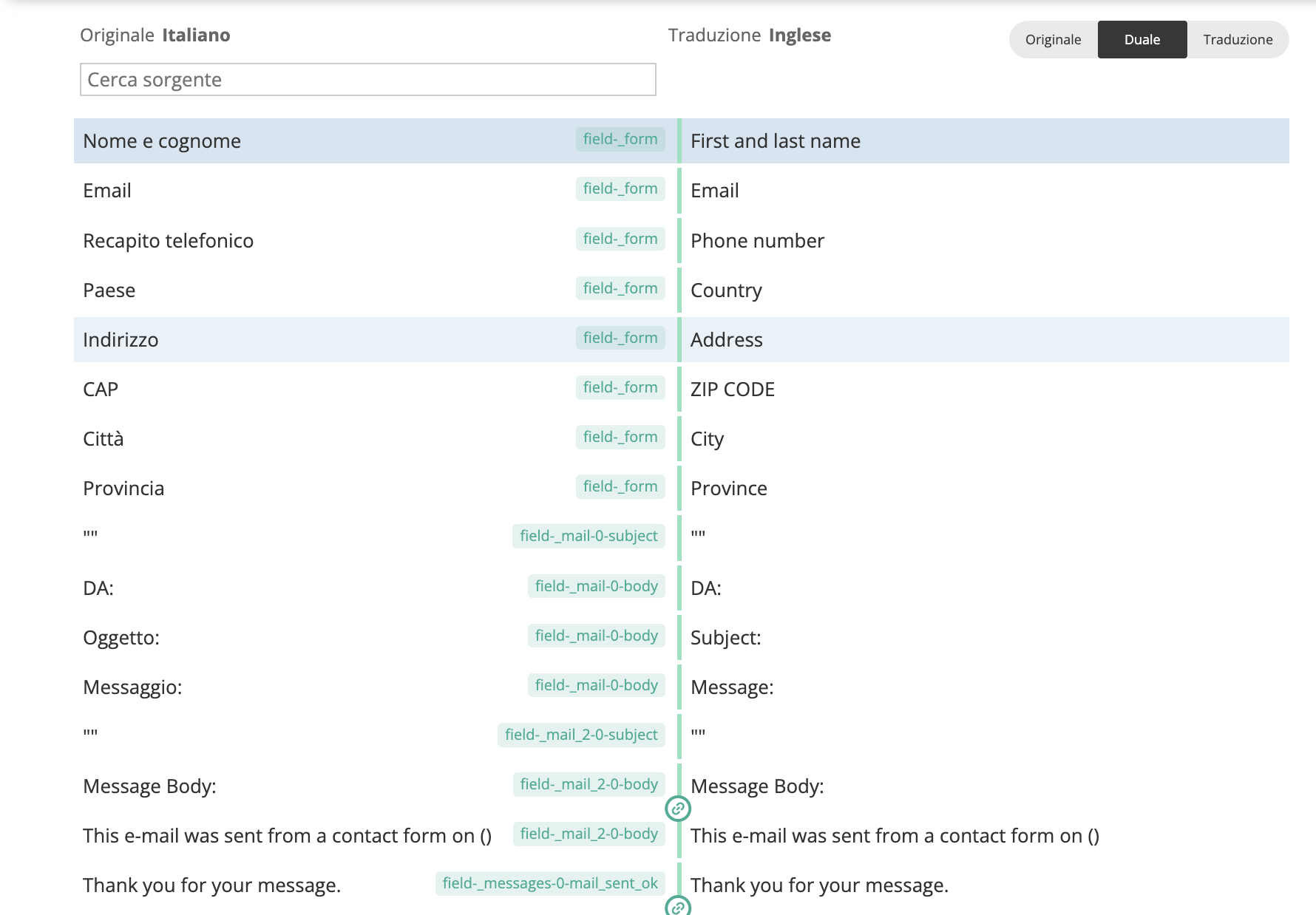Edit the 'DA:' translation text

706,588
